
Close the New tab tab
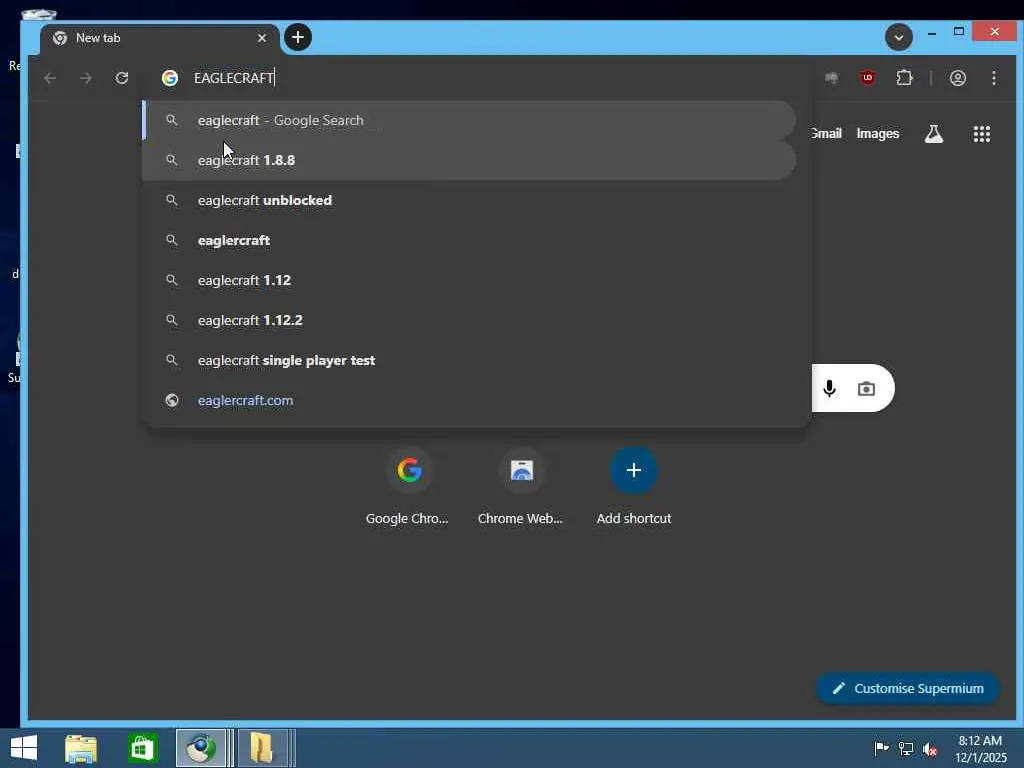(261, 38)
